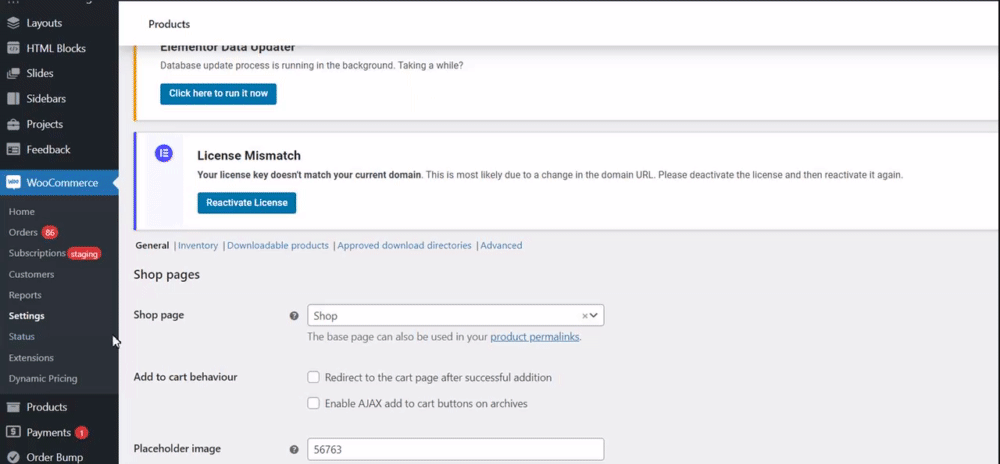The image size is (1000, 464).
Task: Click the Shop page help question icon
Action: tap(294, 315)
